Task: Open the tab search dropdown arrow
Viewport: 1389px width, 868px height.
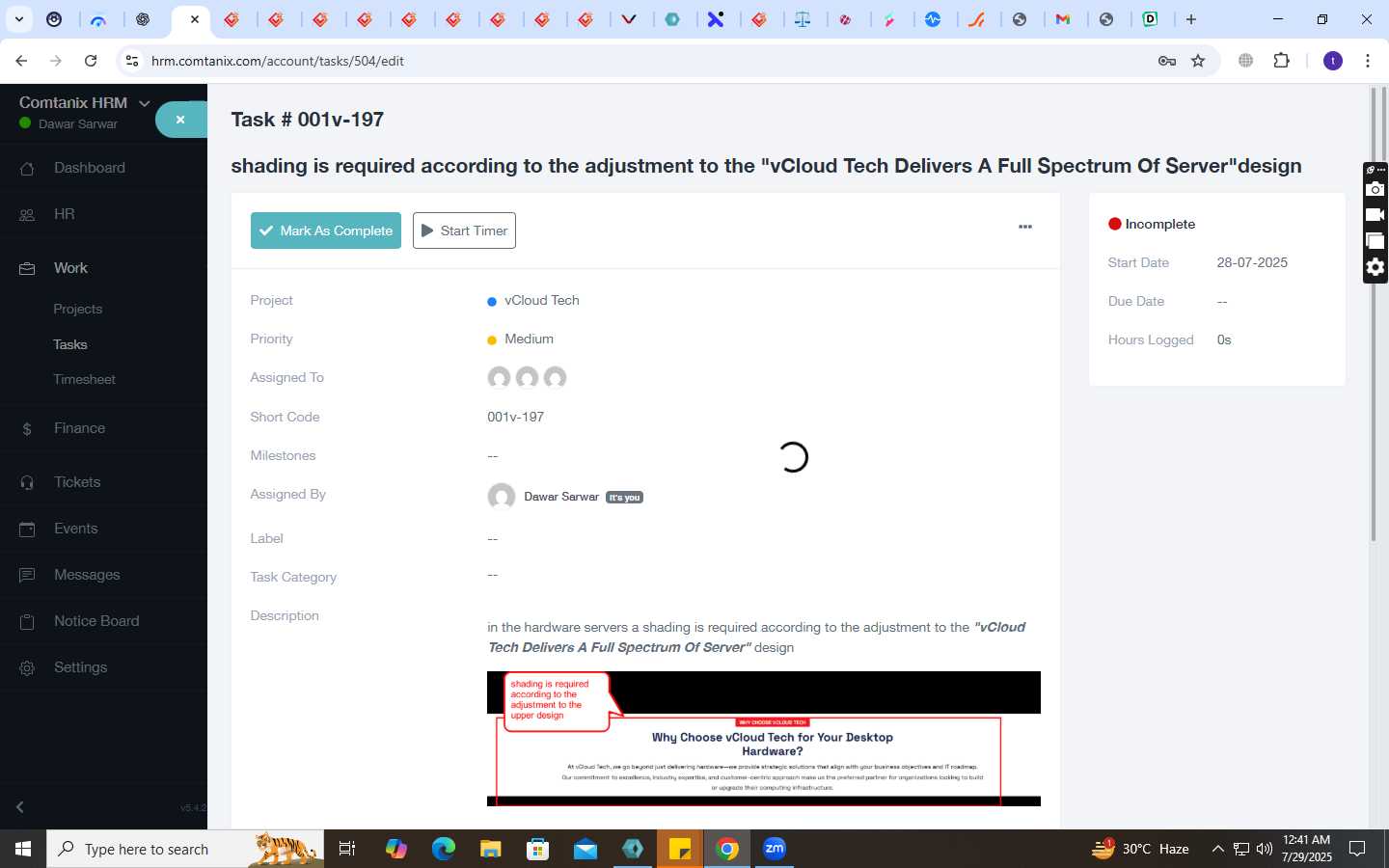Action: click(x=19, y=19)
